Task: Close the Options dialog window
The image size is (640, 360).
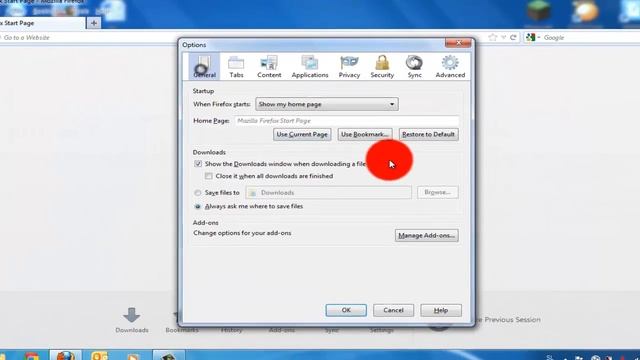Action: [x=458, y=42]
